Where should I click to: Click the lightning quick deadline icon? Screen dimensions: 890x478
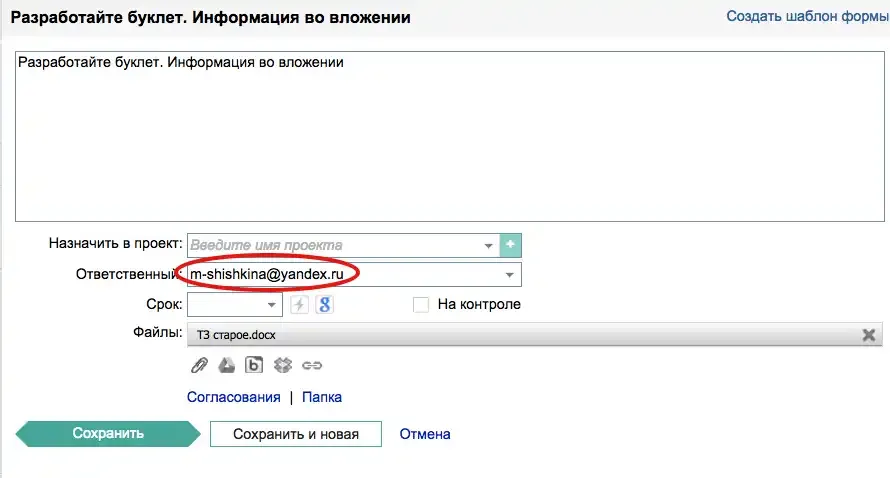(x=299, y=304)
